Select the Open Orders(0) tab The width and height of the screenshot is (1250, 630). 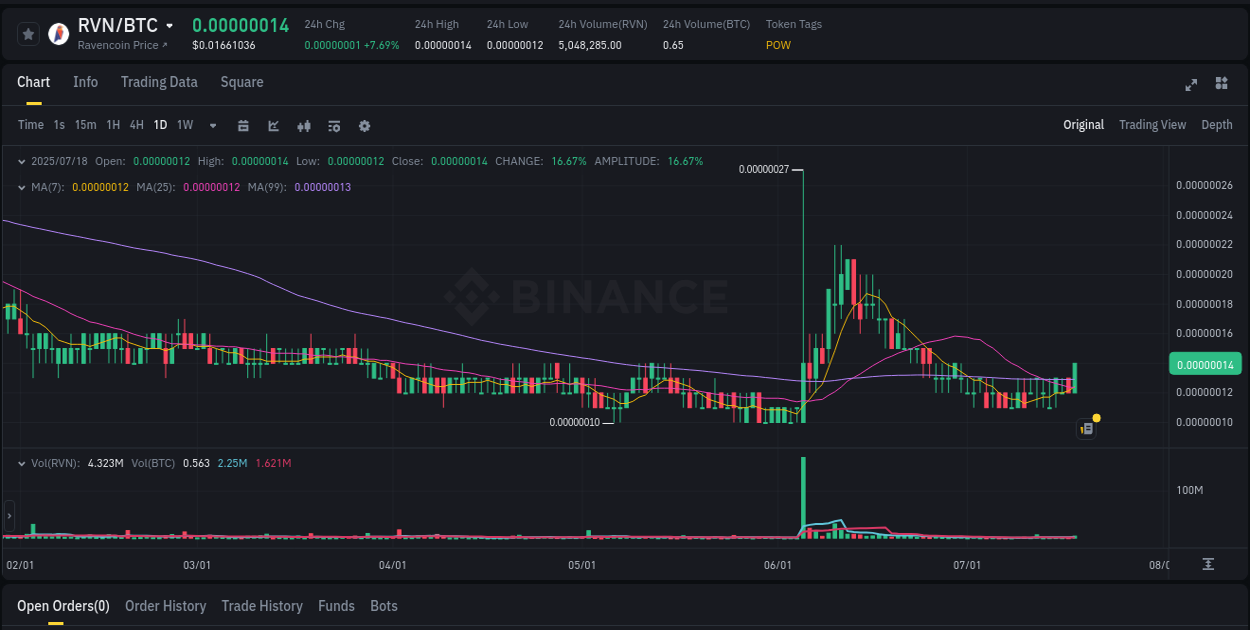coord(63,606)
